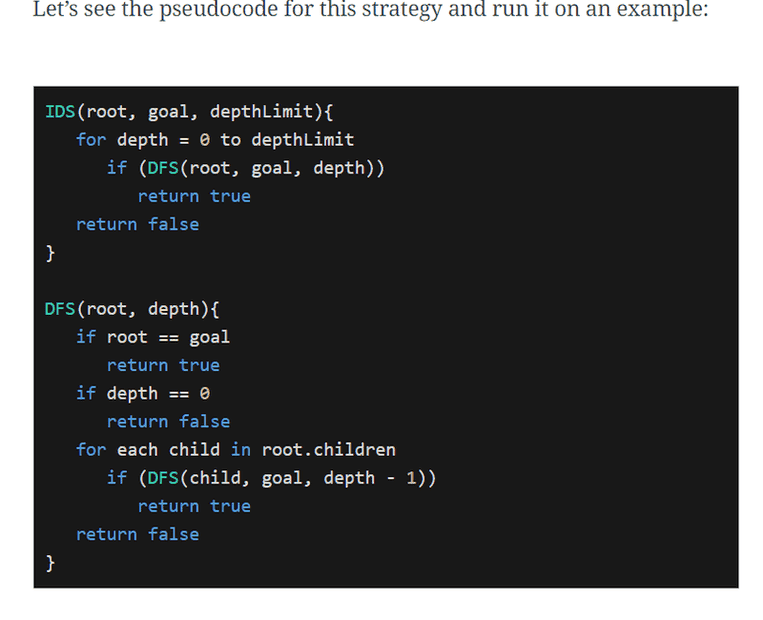Click the final closing brace of DFS function
The image size is (763, 620).
pyautogui.click(x=50, y=563)
